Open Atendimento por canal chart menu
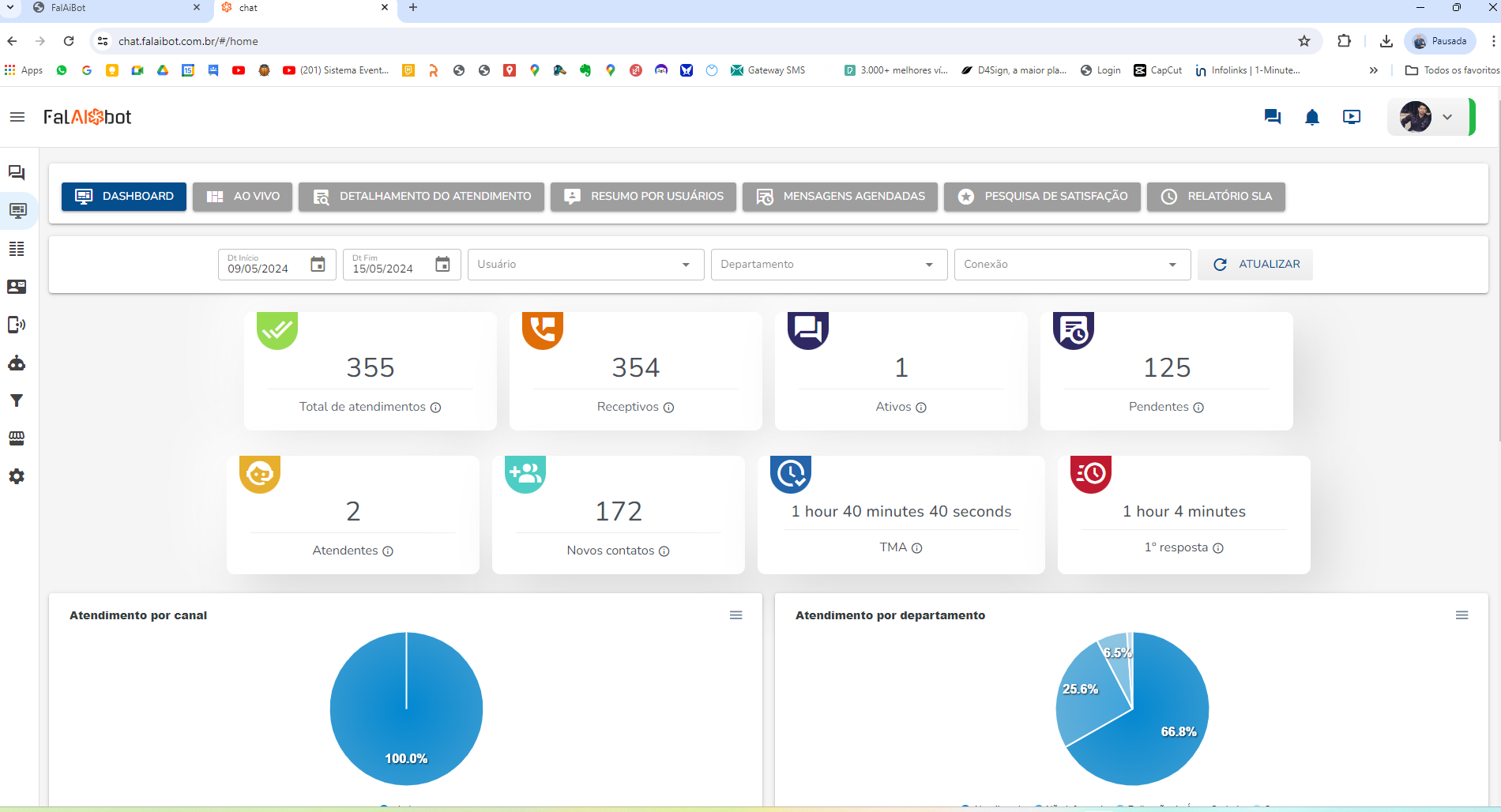This screenshot has height=812, width=1501. pos(736,615)
